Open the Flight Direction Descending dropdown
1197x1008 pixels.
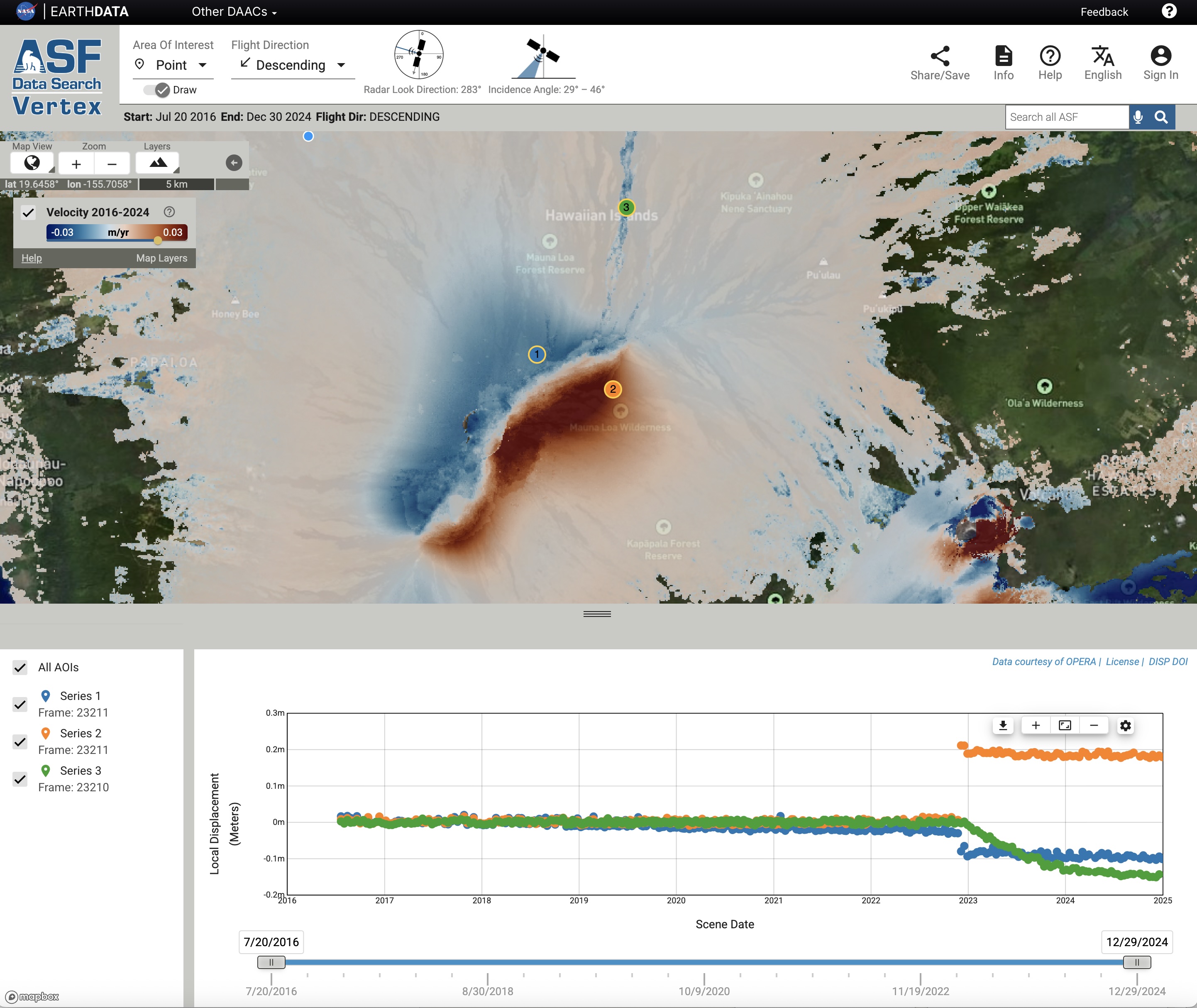click(x=292, y=65)
